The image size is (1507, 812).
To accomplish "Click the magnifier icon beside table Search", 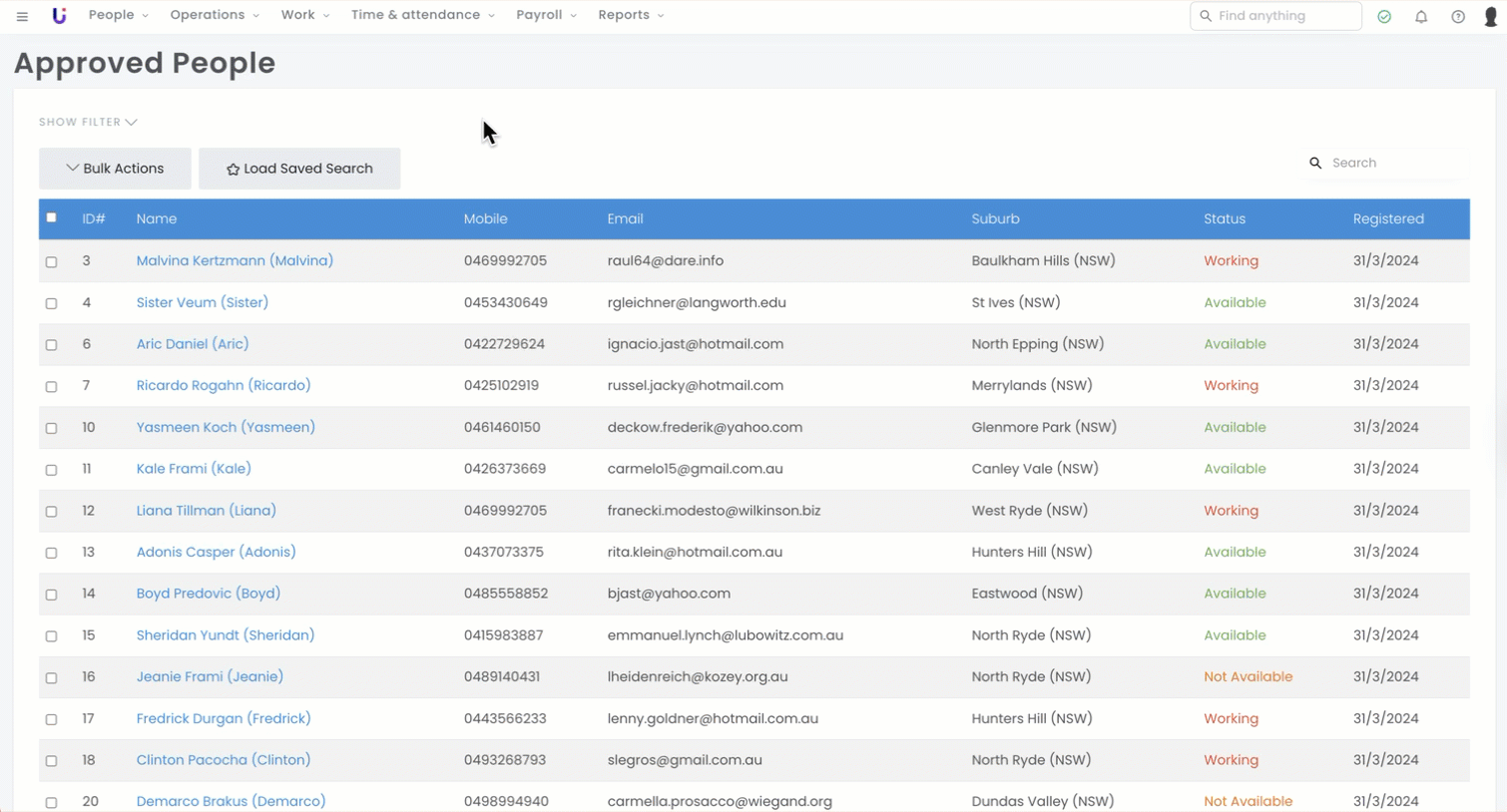I will pyautogui.click(x=1315, y=163).
